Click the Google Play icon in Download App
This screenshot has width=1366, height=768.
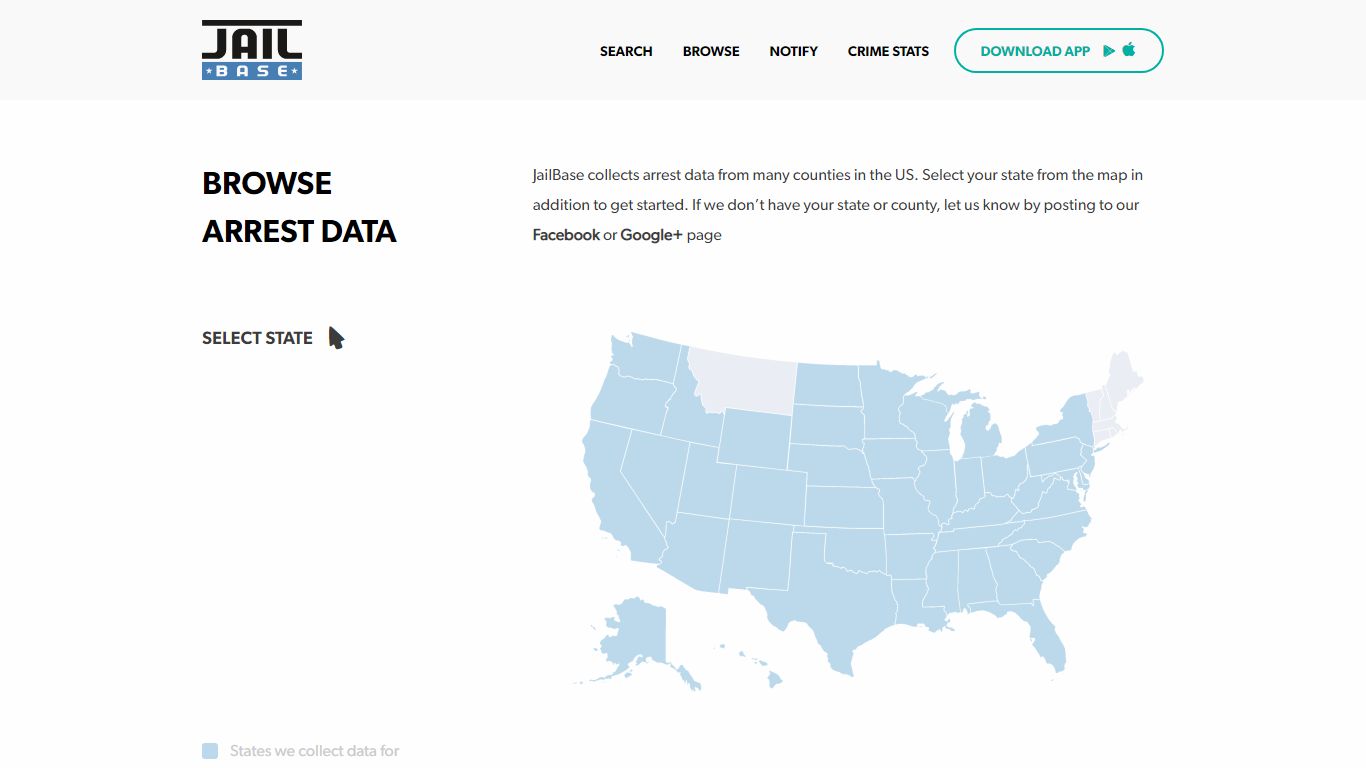1109,50
